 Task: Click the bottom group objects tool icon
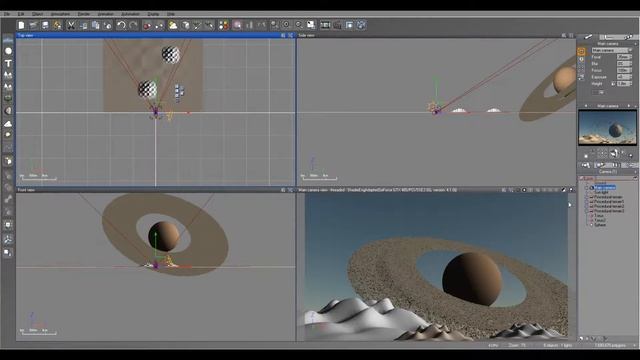8,253
